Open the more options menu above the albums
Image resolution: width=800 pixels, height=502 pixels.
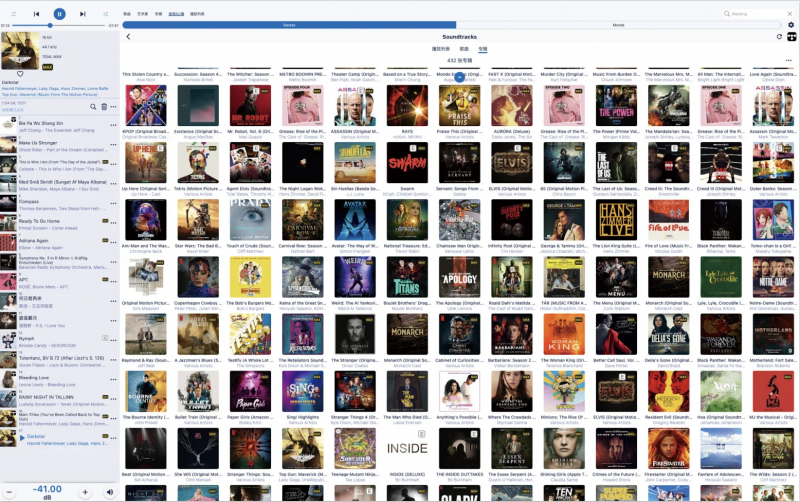788,60
